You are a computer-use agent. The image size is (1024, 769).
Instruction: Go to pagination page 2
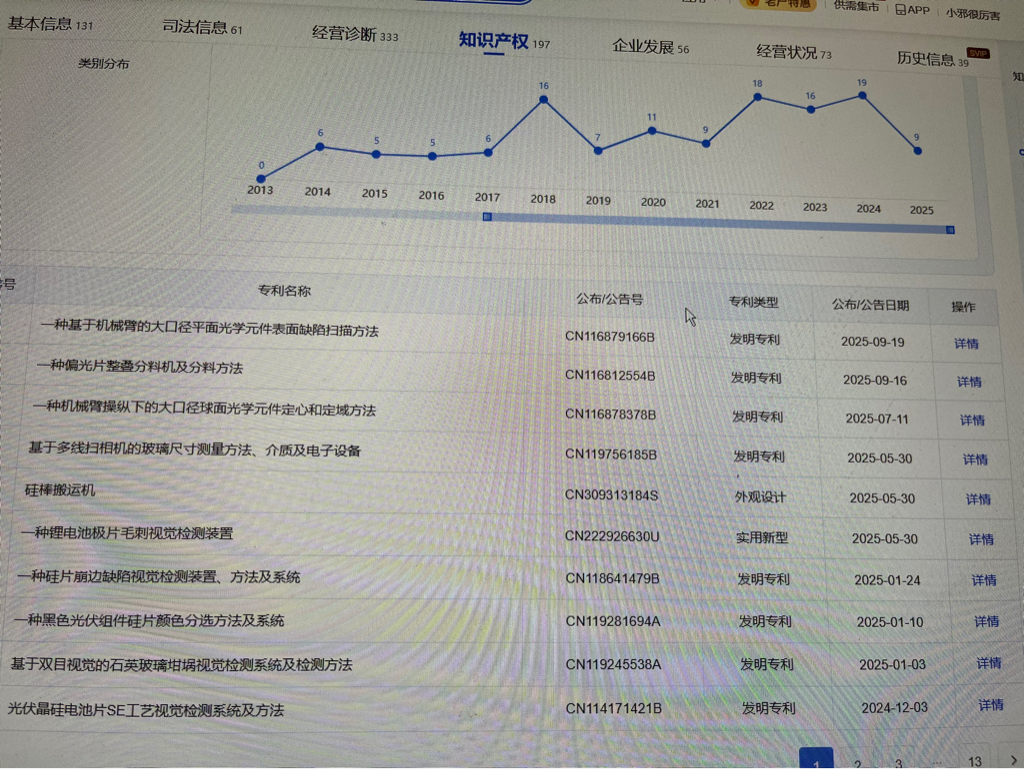(857, 762)
